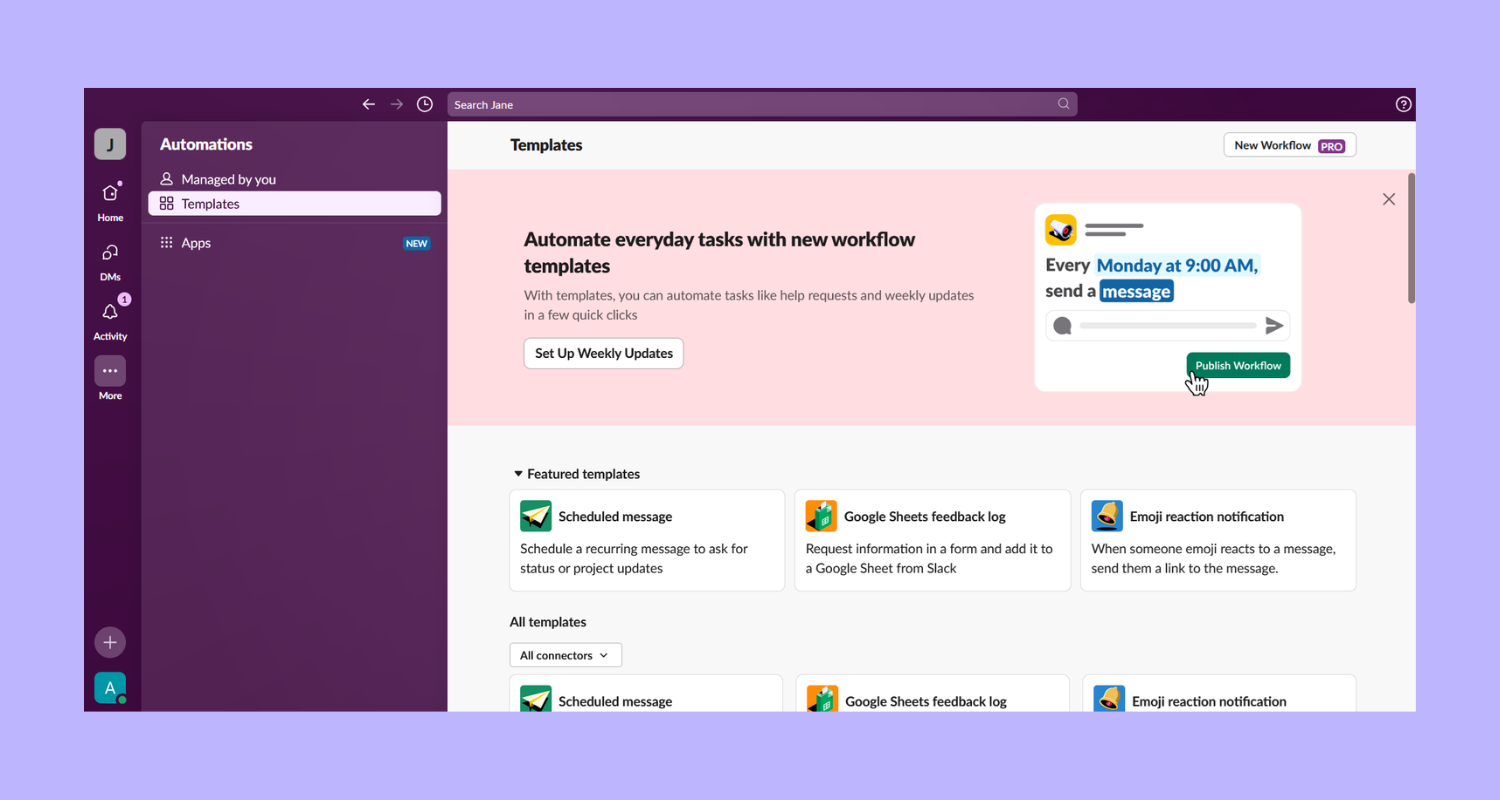
Task: Click the Templates page title
Action: 546,145
